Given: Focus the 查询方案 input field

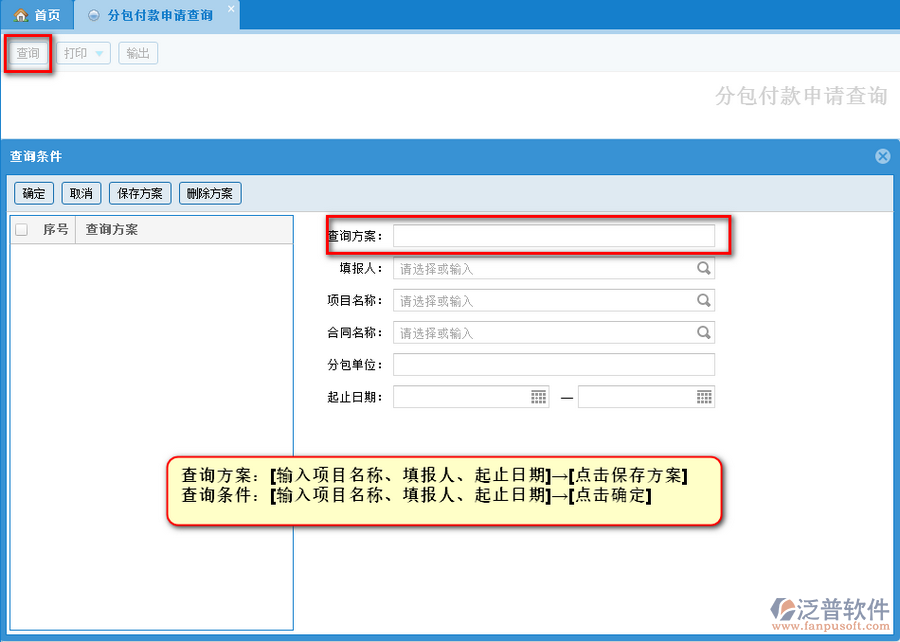Looking at the screenshot, I should point(554,236).
